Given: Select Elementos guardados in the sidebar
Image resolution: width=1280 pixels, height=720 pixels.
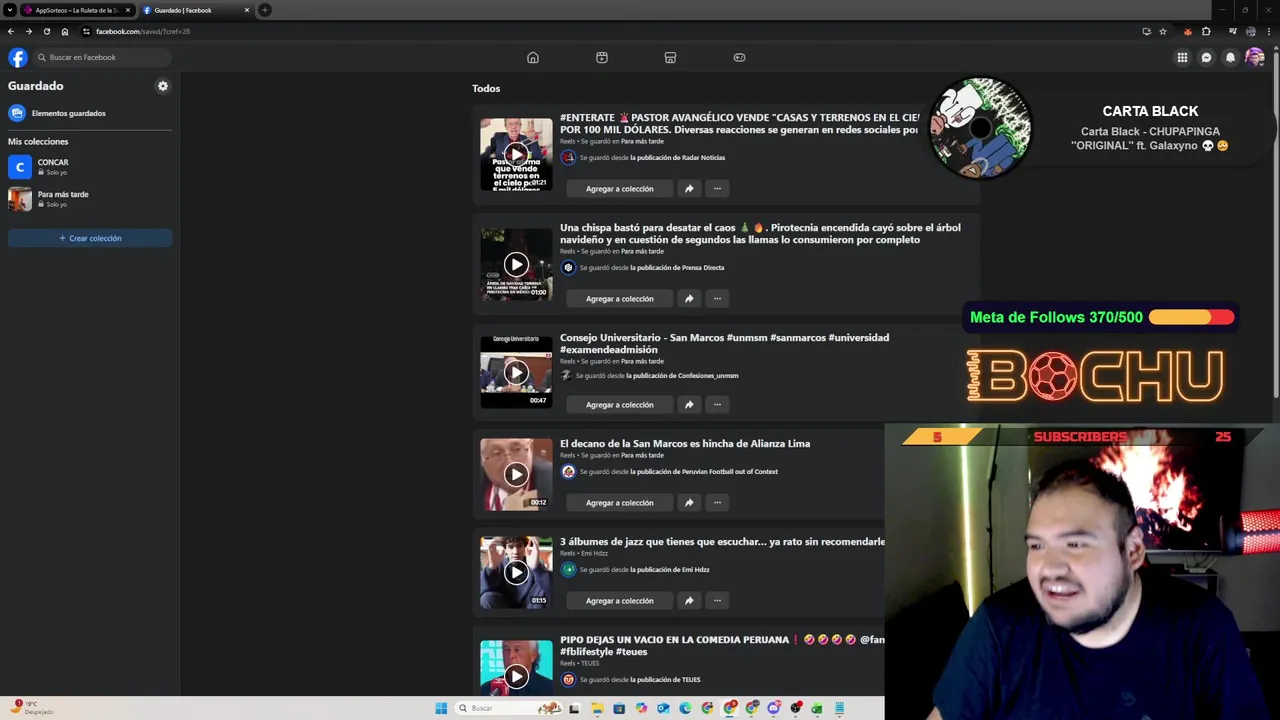Looking at the screenshot, I should (90, 113).
